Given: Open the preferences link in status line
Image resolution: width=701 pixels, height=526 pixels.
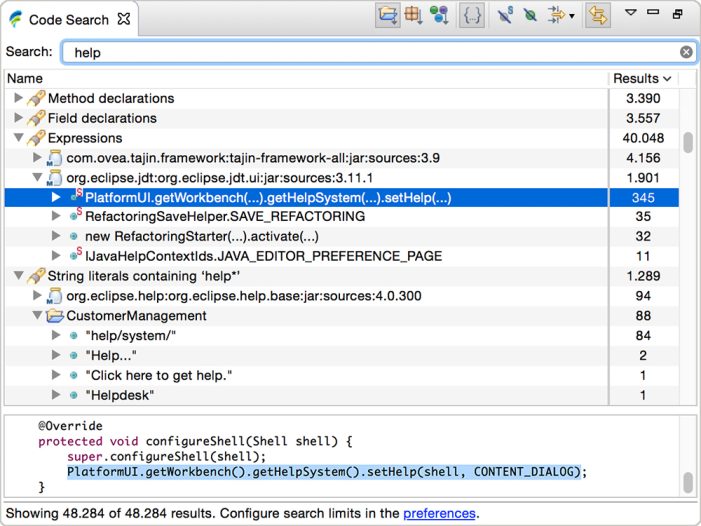Looking at the screenshot, I should click(x=439, y=513).
